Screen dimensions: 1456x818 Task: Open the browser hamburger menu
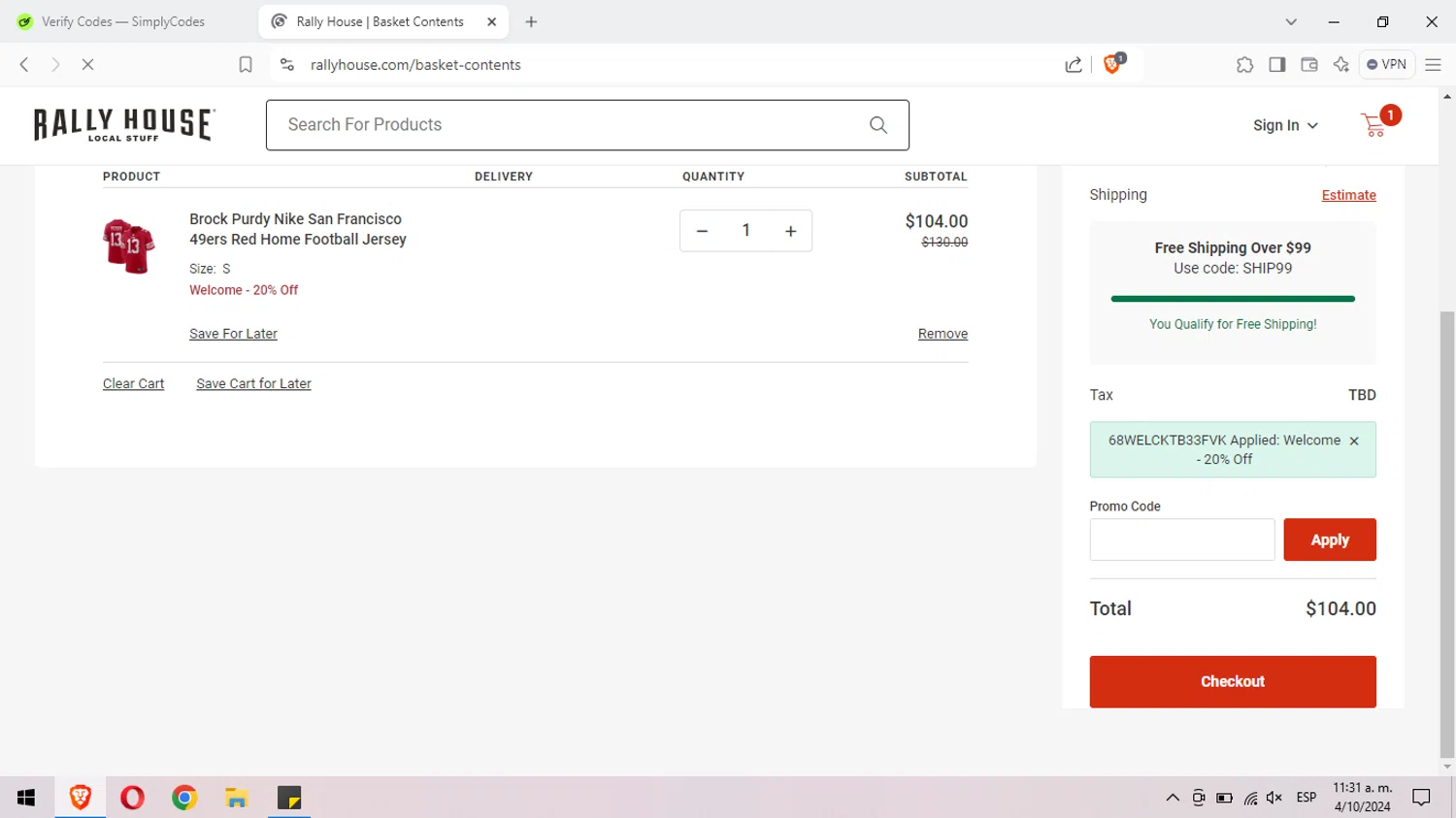(1434, 64)
